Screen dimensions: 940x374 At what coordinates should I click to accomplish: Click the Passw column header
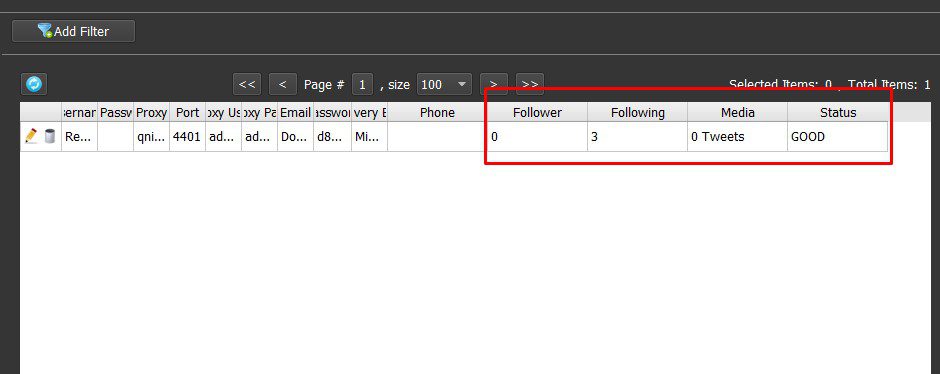(x=116, y=113)
